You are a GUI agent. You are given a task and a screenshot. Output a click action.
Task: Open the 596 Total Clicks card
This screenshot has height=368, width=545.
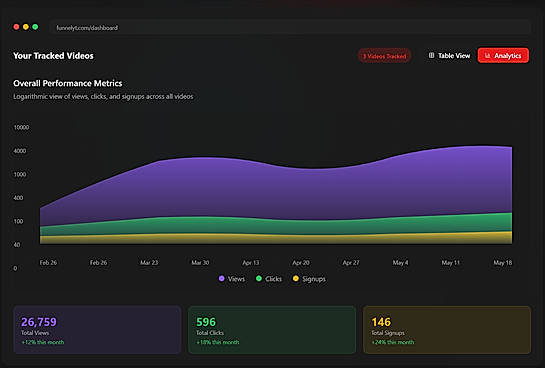pos(272,330)
